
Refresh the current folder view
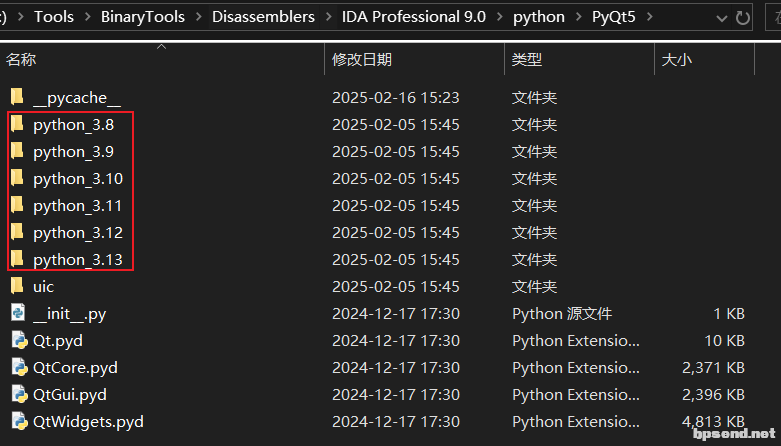[x=743, y=18]
